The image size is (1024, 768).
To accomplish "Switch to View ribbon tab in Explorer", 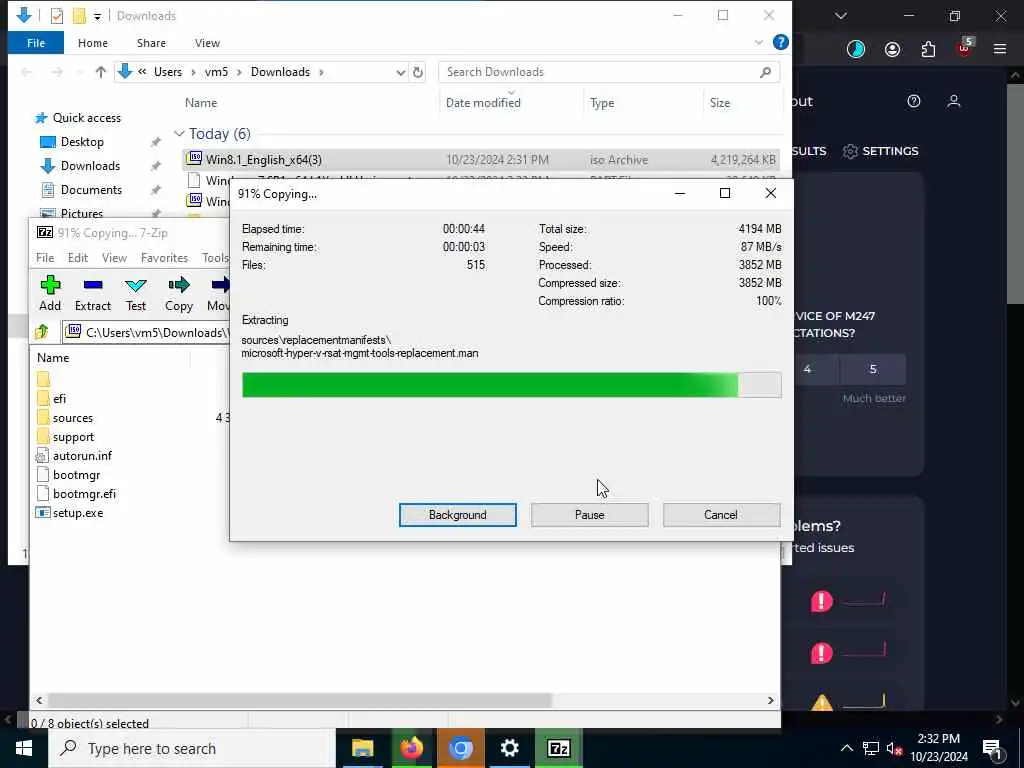I will pos(207,43).
